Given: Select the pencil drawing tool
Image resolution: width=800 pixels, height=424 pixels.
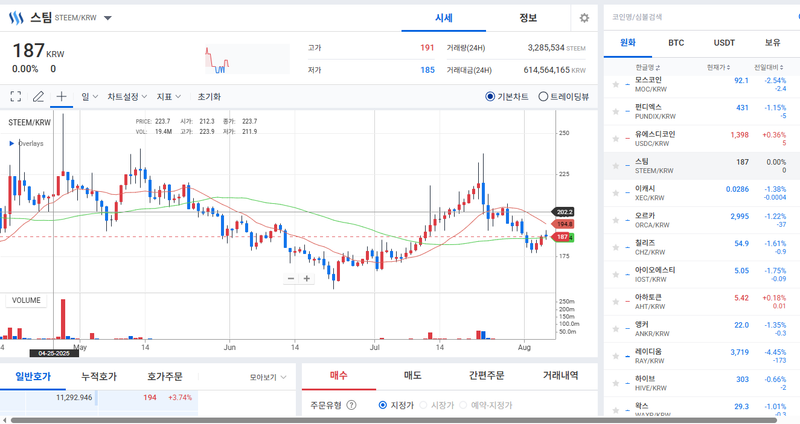Looking at the screenshot, I should point(38,96).
